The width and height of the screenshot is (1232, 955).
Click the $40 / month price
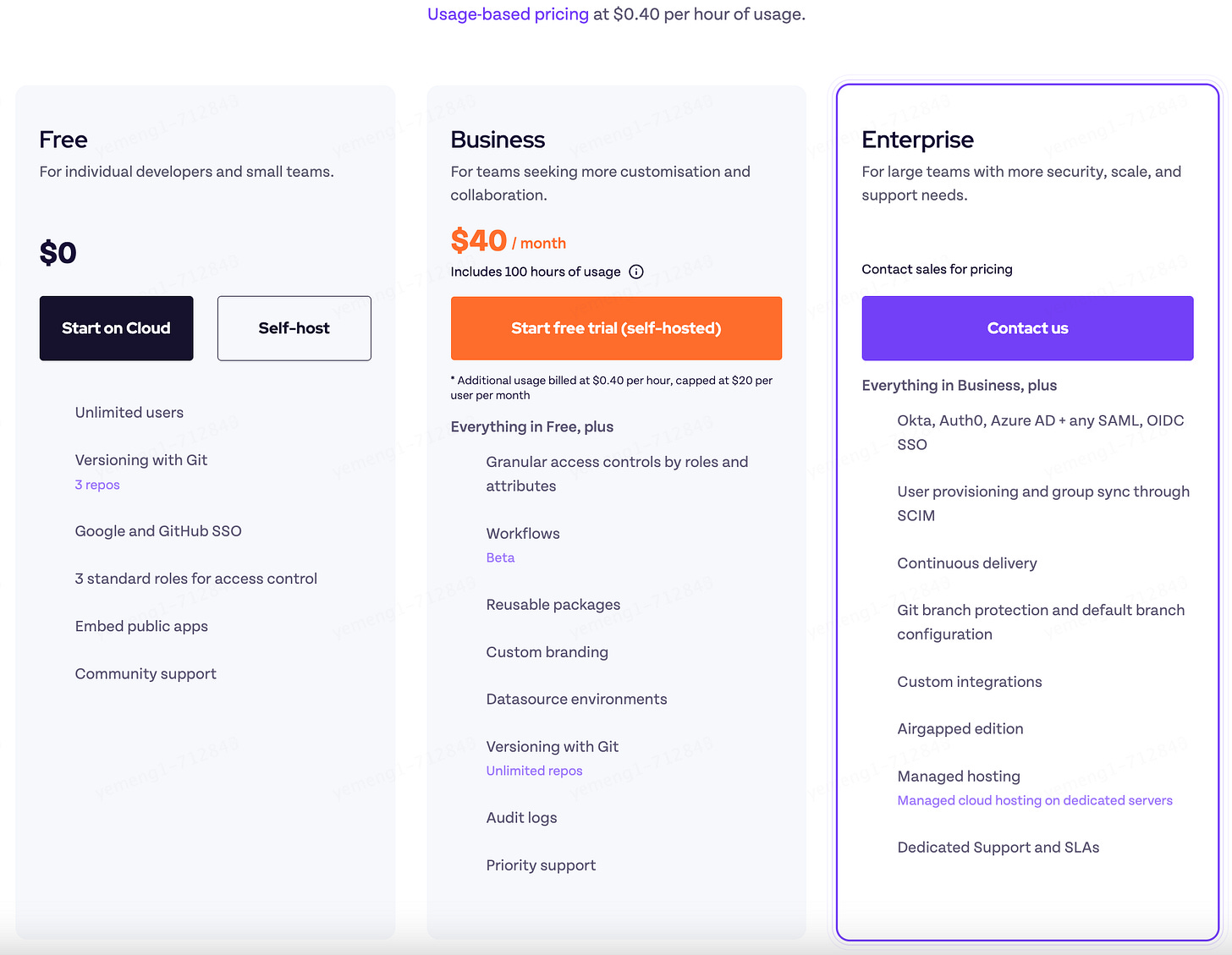(508, 241)
